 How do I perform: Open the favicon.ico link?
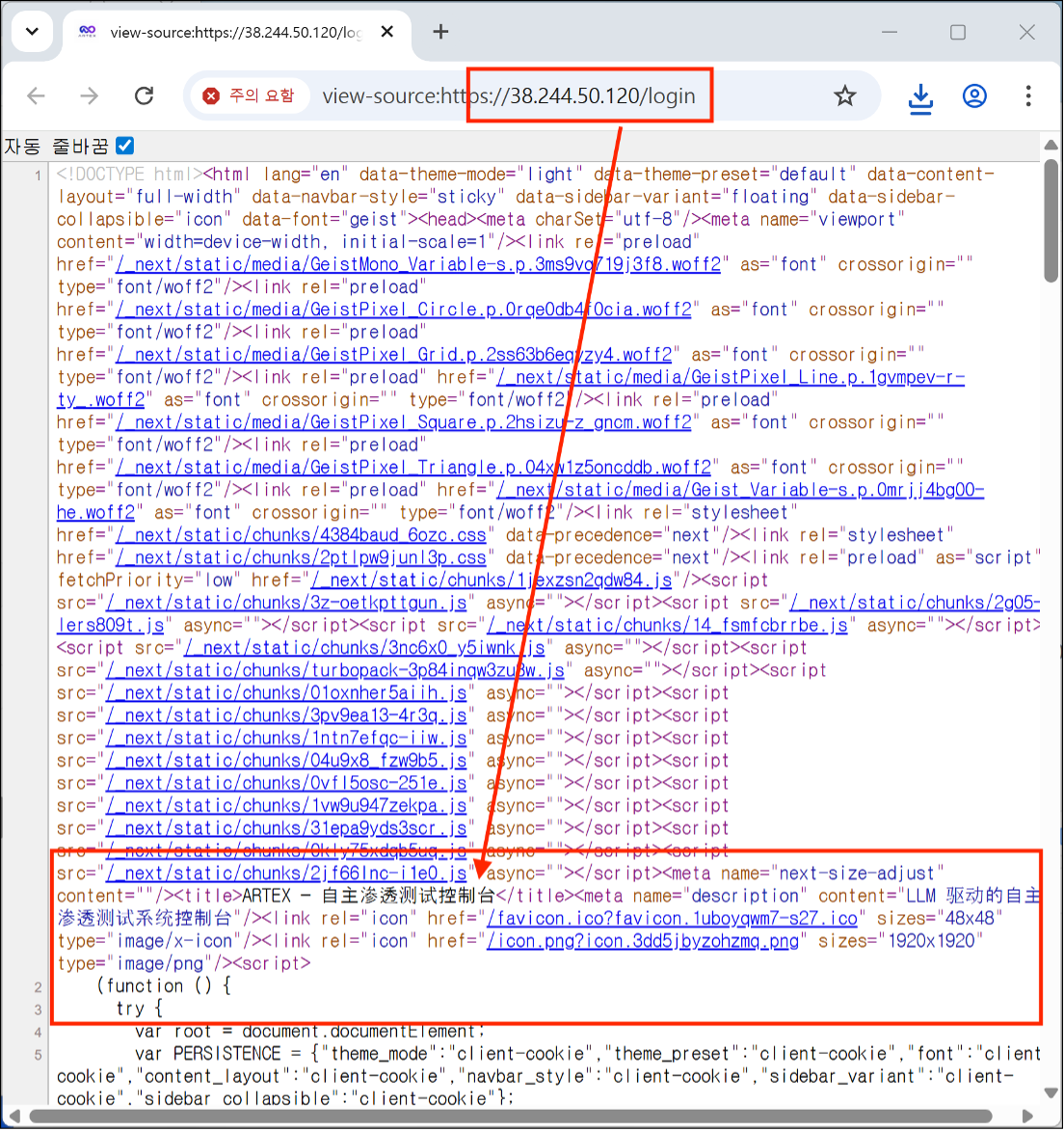tap(672, 918)
